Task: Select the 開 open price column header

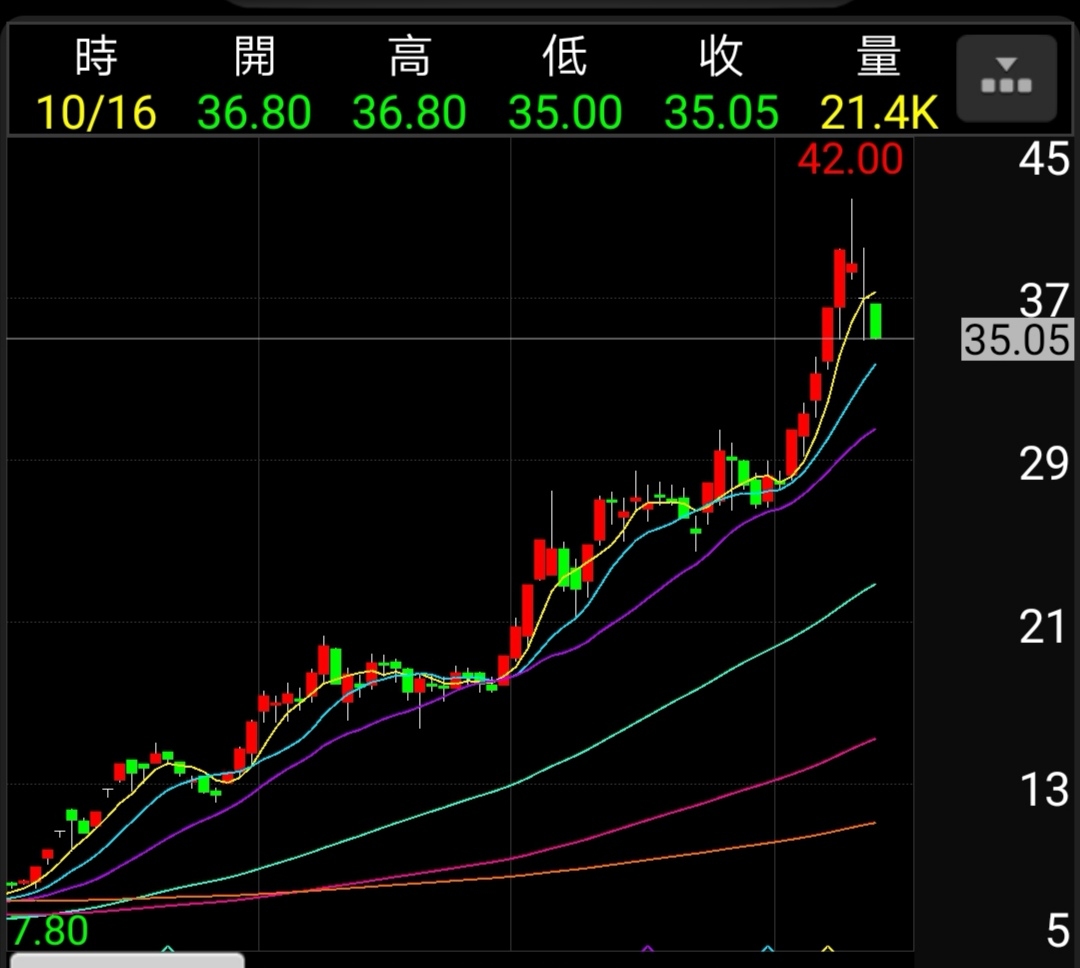Action: tap(254, 58)
